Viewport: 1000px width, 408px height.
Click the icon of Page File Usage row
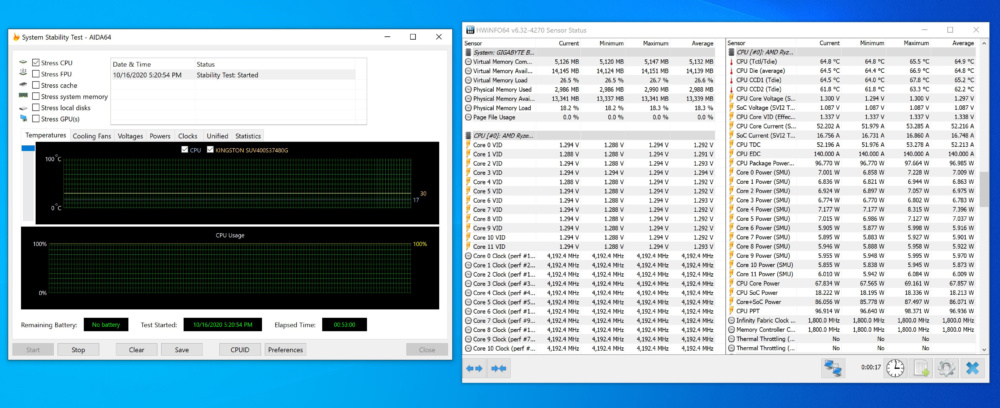tap(469, 117)
